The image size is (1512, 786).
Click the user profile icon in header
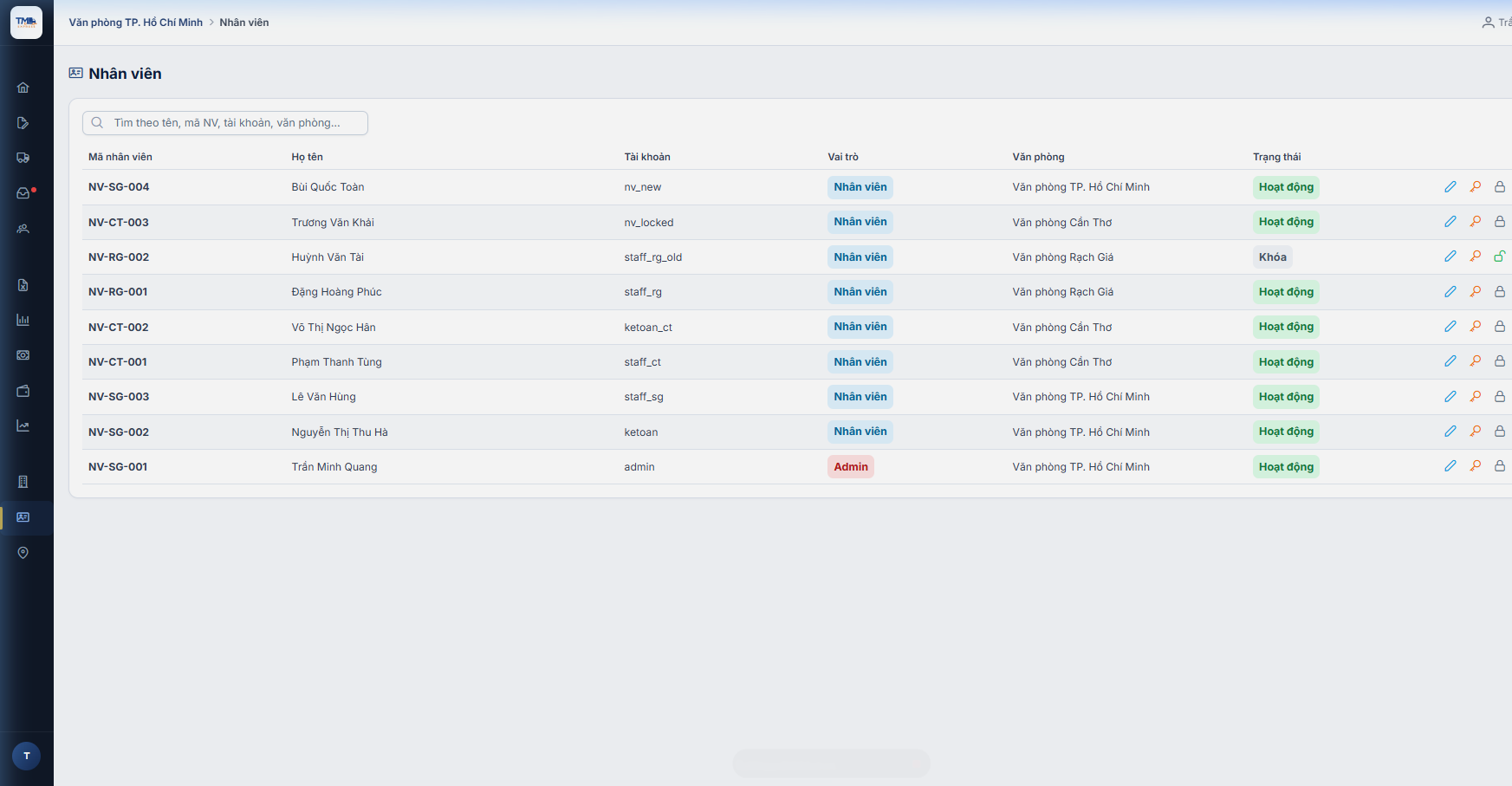1488,23
